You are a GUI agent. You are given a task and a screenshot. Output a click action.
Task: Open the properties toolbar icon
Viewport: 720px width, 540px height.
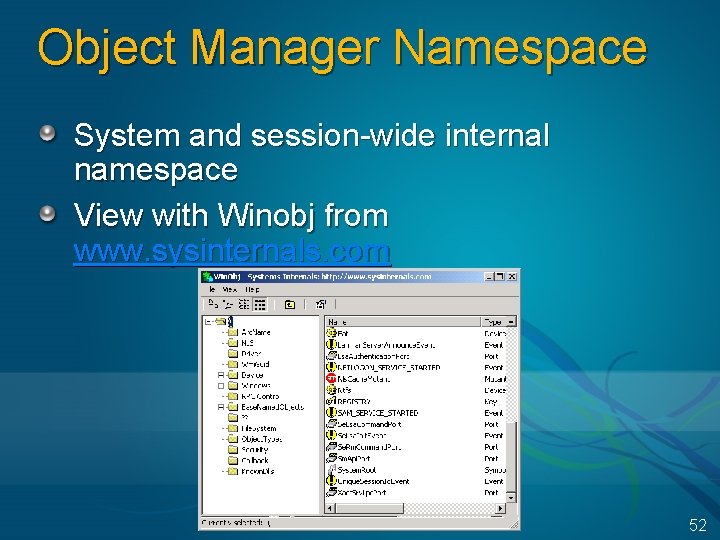pyautogui.click(x=321, y=304)
